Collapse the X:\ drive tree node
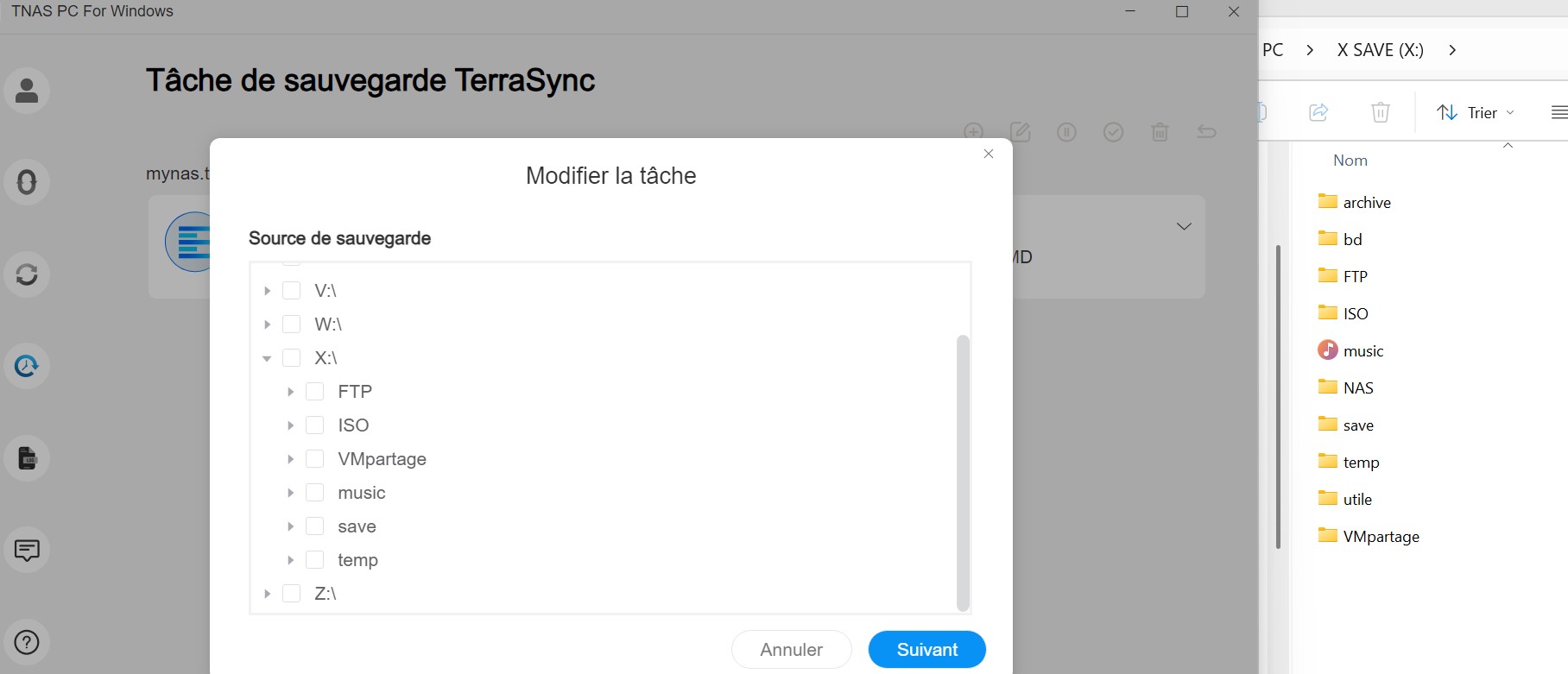Viewport: 1568px width, 674px height. tap(267, 358)
